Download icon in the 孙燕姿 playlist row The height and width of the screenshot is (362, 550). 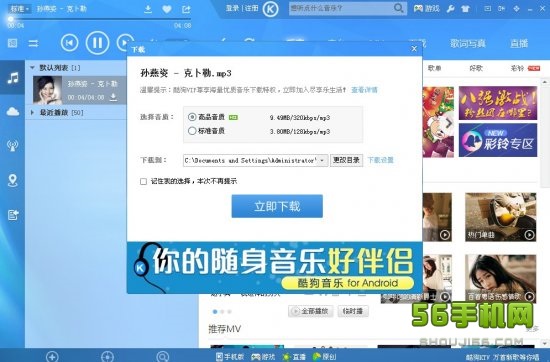[x=113, y=97]
